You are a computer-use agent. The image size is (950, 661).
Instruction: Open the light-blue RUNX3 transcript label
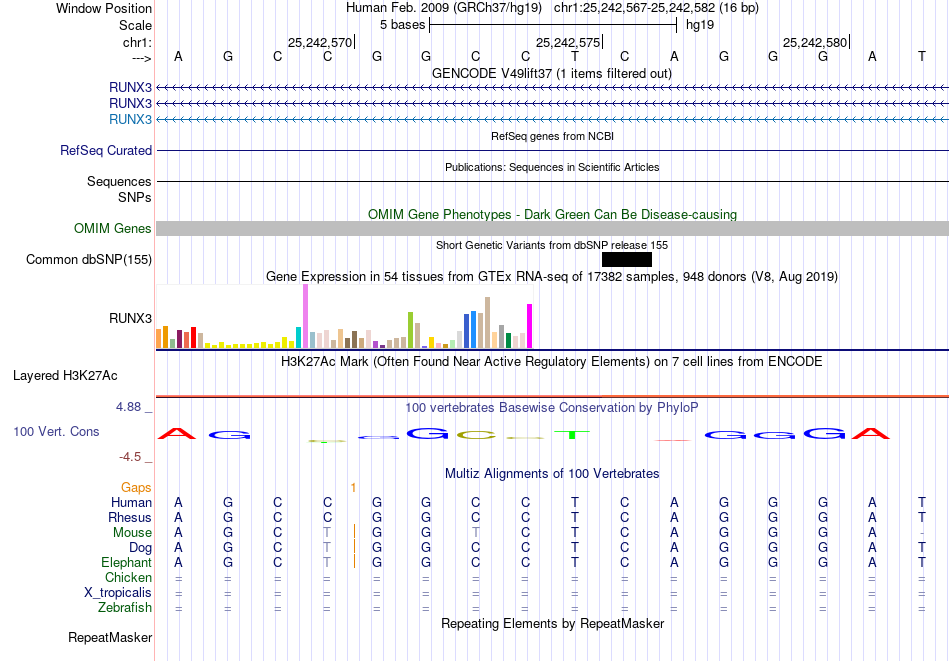click(x=130, y=119)
